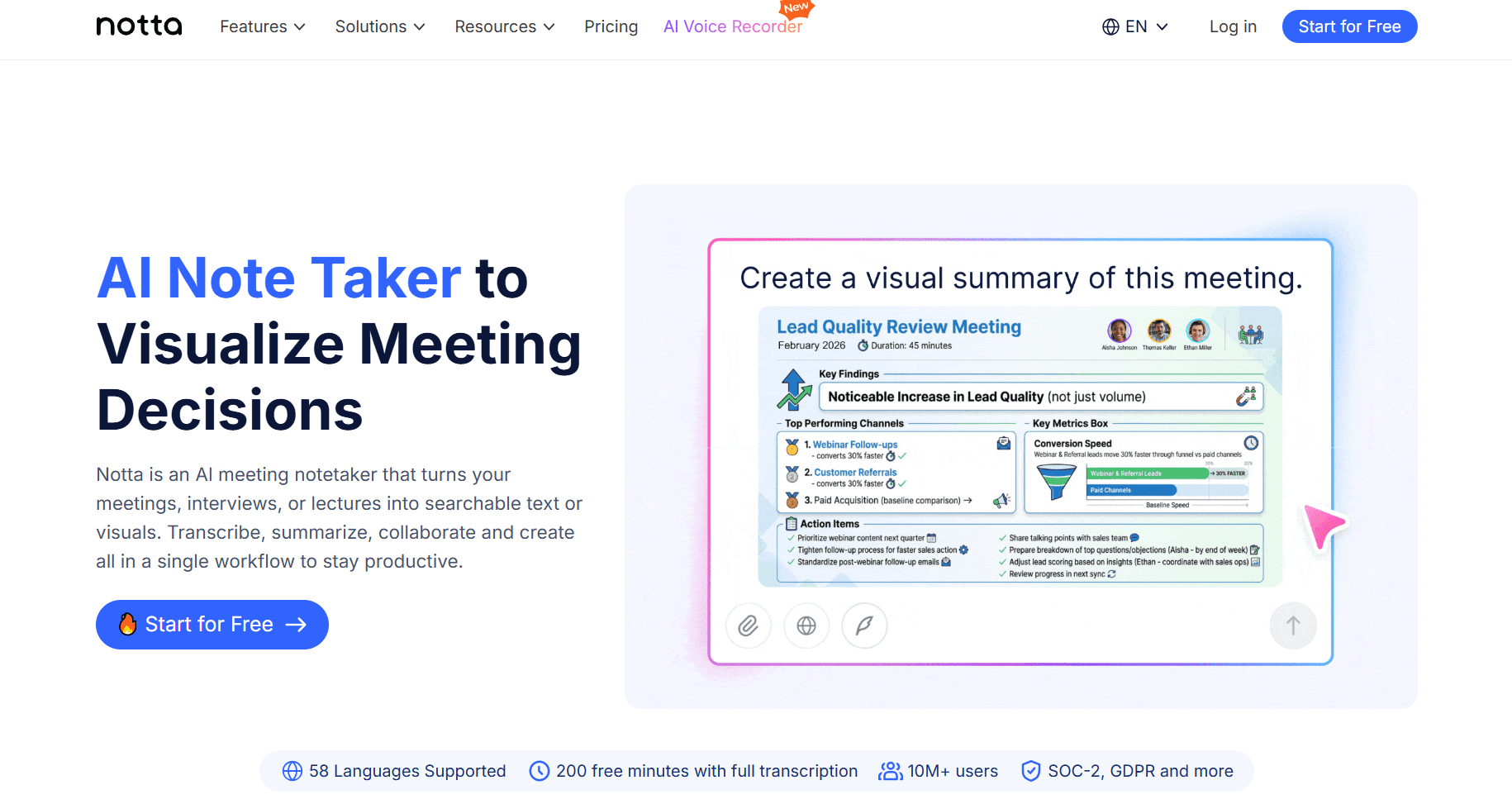
Task: Click the shield icon by SOC-2
Action: [x=1030, y=771]
